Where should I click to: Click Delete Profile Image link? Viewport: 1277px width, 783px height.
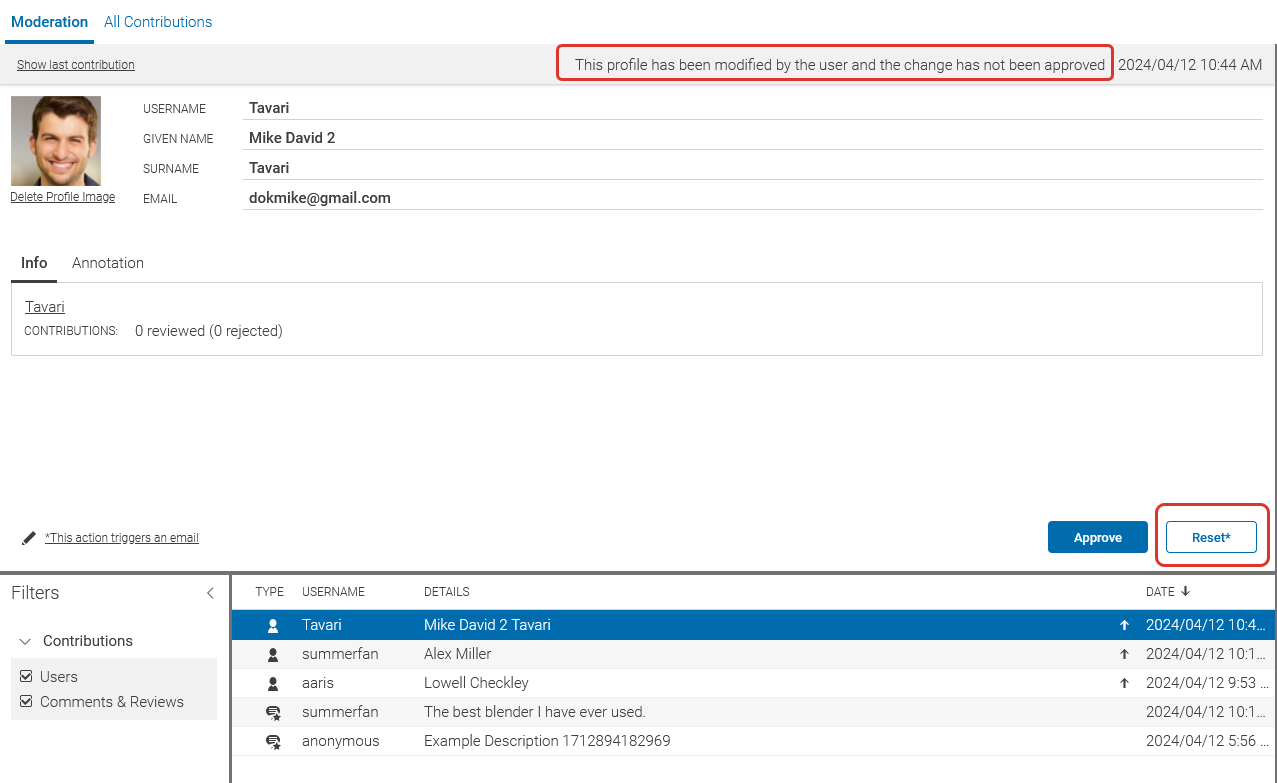(x=62, y=197)
